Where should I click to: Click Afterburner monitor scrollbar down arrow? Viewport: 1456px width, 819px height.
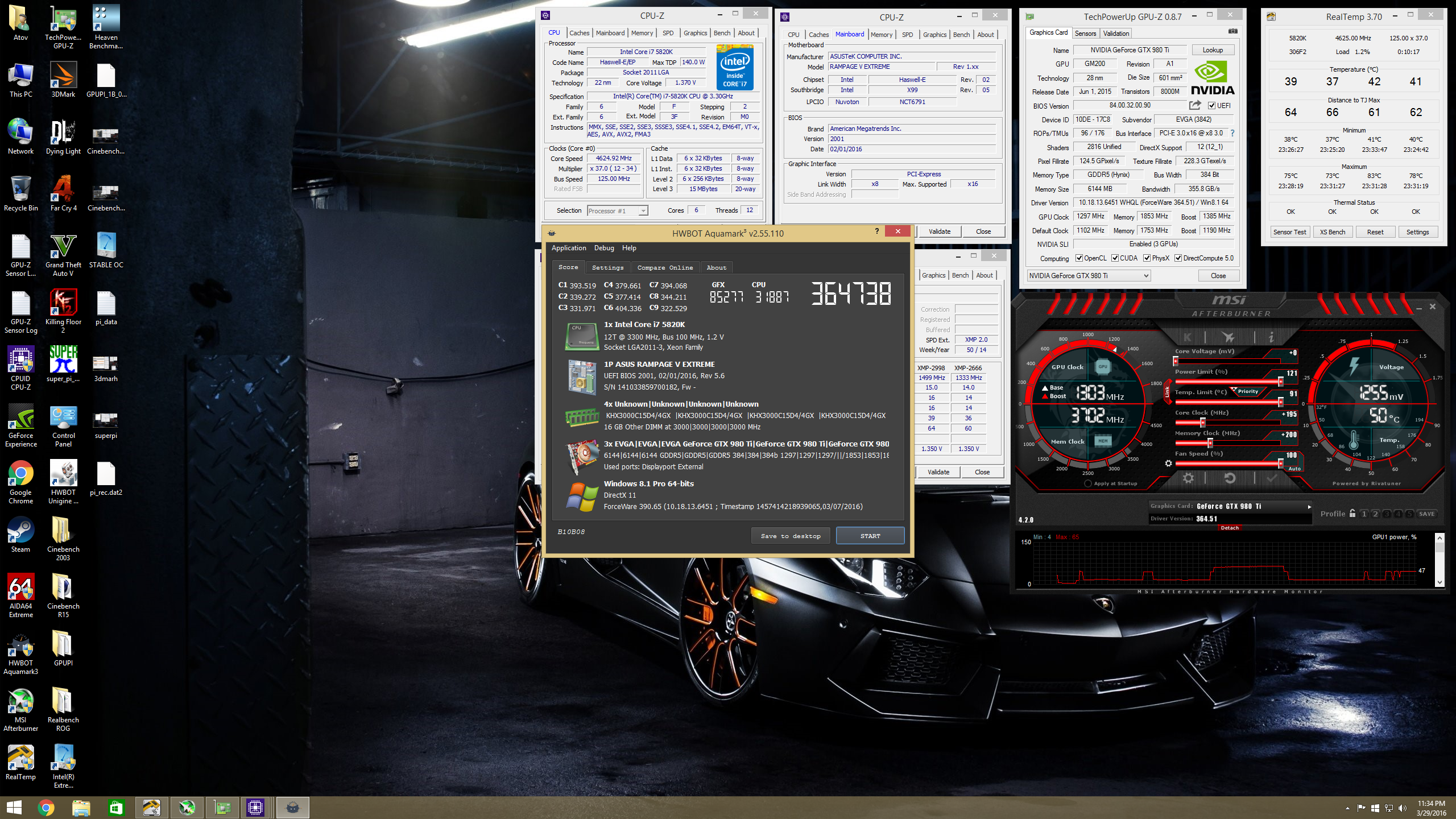(1440, 582)
